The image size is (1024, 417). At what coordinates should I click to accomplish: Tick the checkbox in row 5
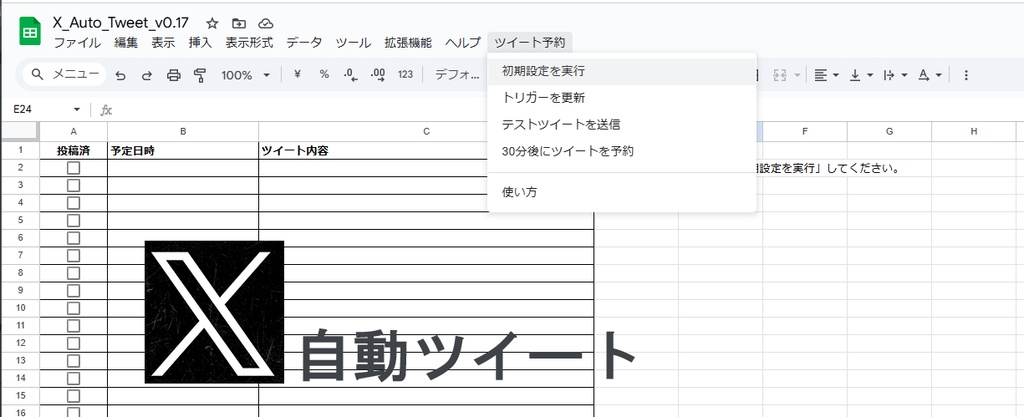74,221
